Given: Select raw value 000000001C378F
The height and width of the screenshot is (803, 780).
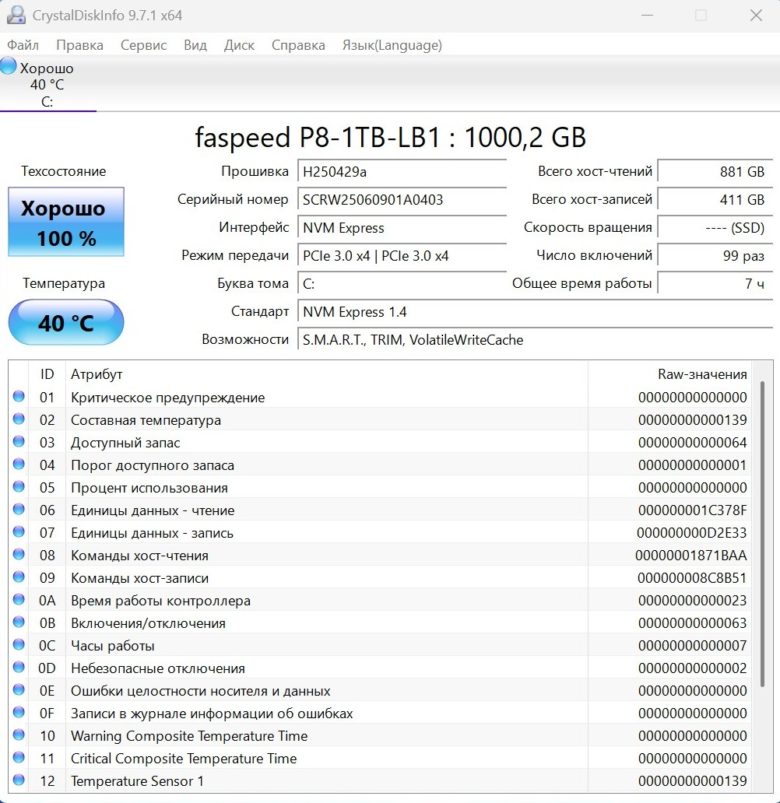Looking at the screenshot, I should [x=692, y=510].
